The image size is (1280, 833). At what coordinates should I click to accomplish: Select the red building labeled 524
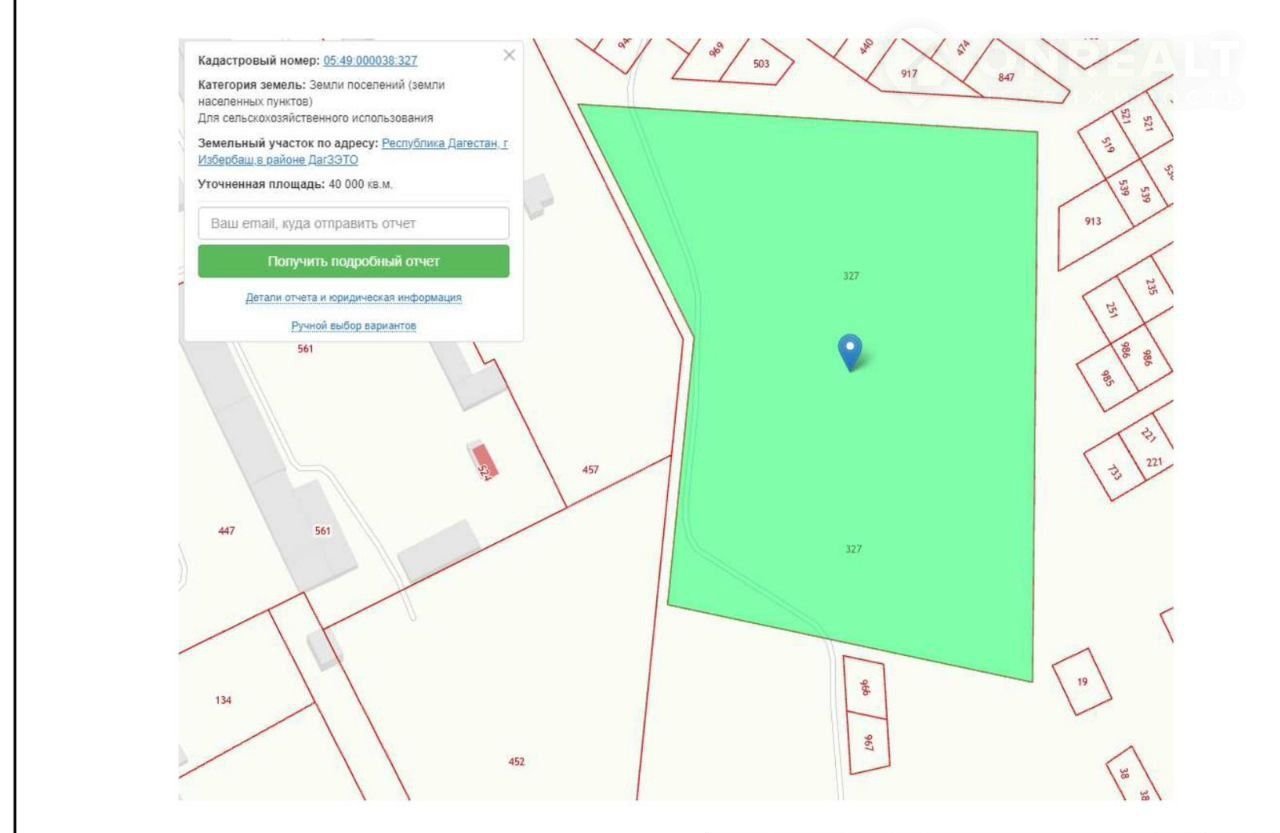tap(485, 459)
